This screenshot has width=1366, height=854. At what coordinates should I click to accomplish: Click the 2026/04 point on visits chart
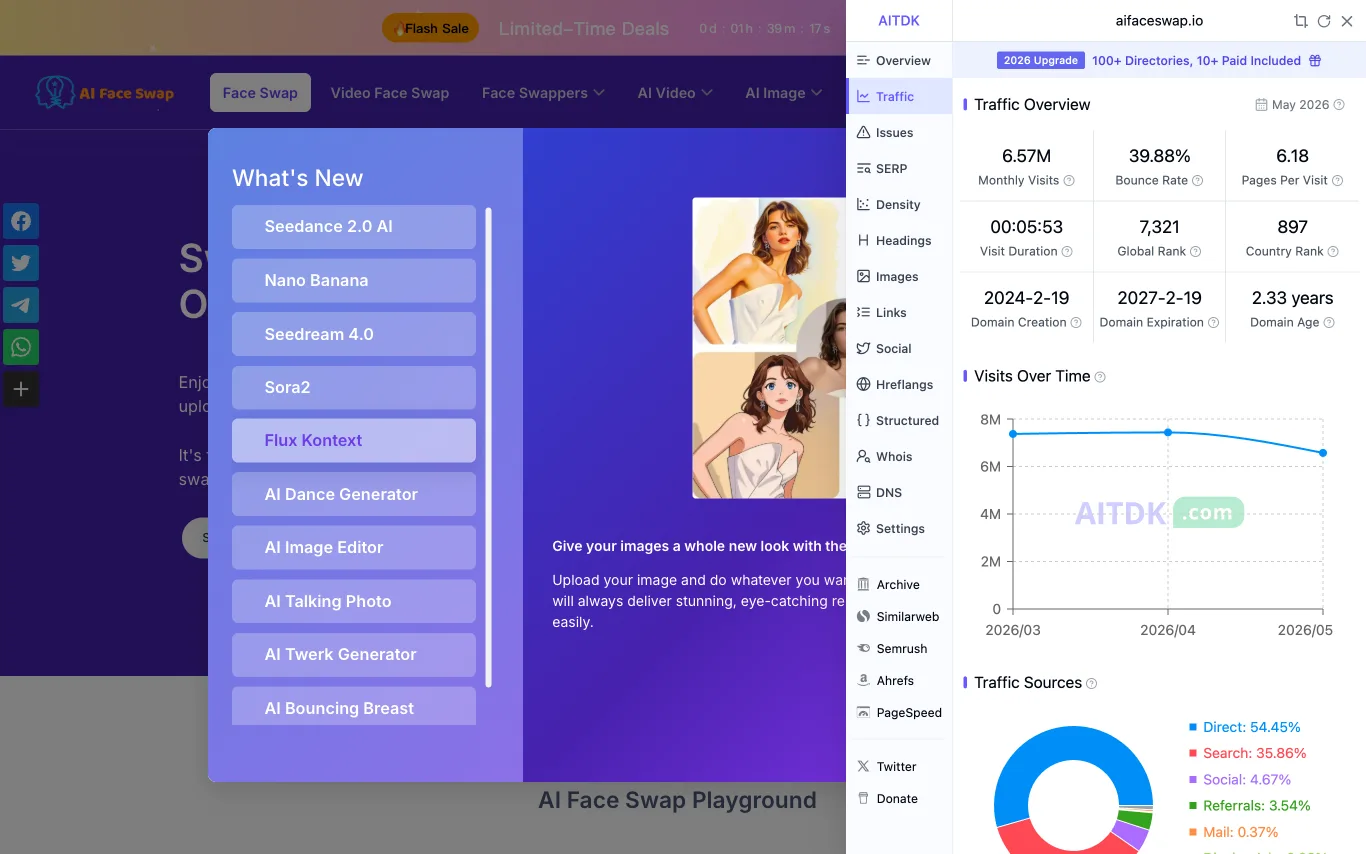[x=1168, y=432]
